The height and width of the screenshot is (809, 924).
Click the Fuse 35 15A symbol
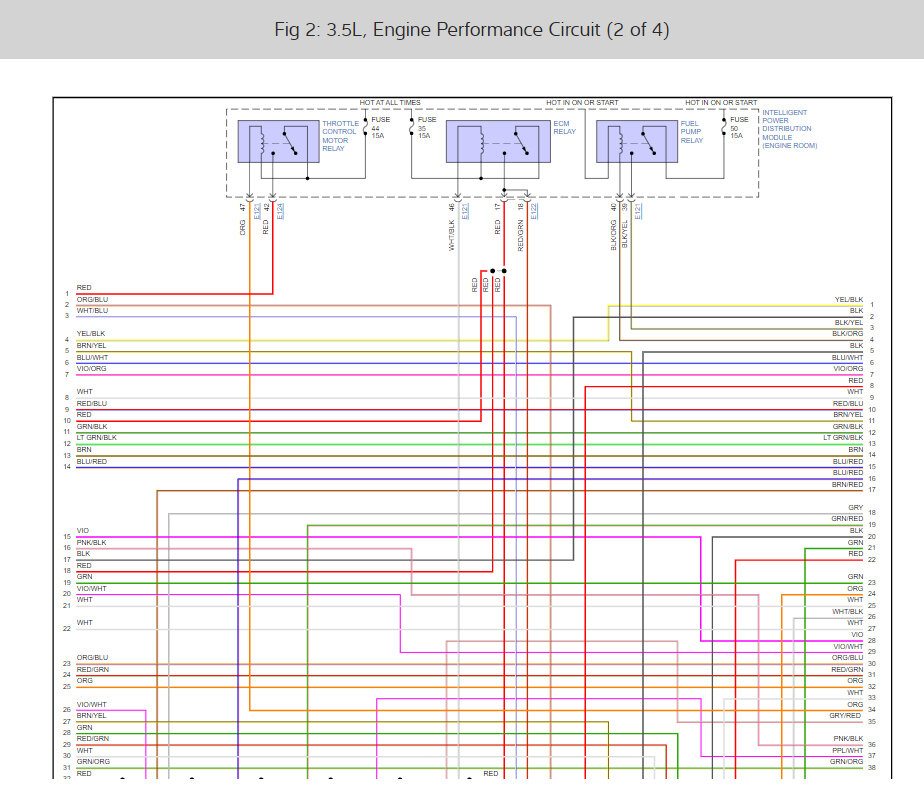click(412, 127)
